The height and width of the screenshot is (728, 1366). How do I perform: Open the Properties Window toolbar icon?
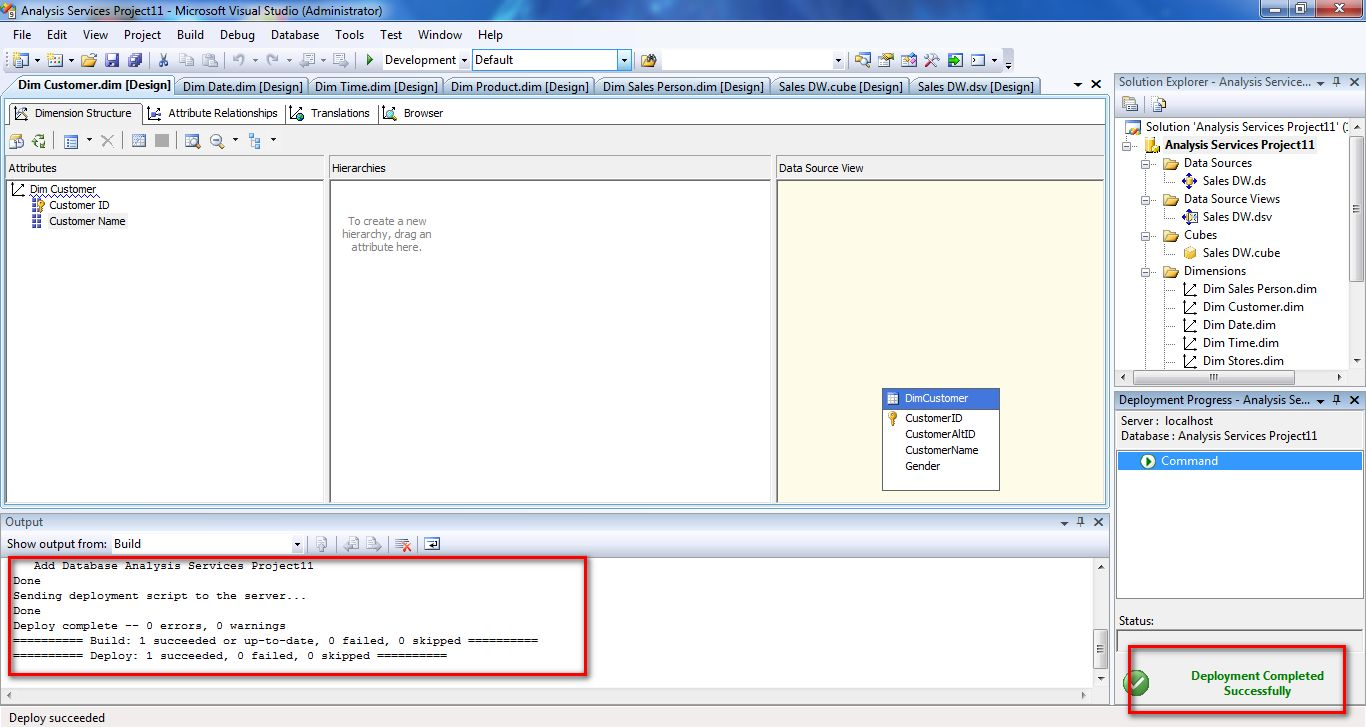pyautogui.click(x=886, y=60)
